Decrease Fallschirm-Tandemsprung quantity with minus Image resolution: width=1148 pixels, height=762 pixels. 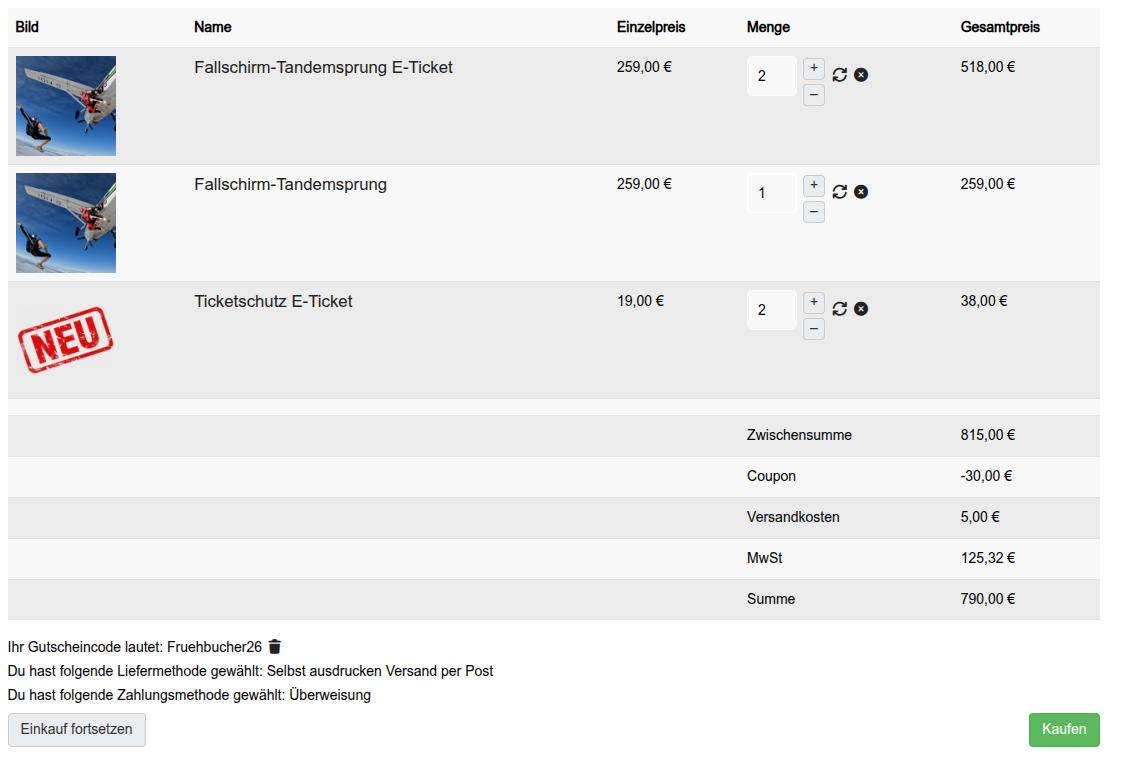coord(814,212)
